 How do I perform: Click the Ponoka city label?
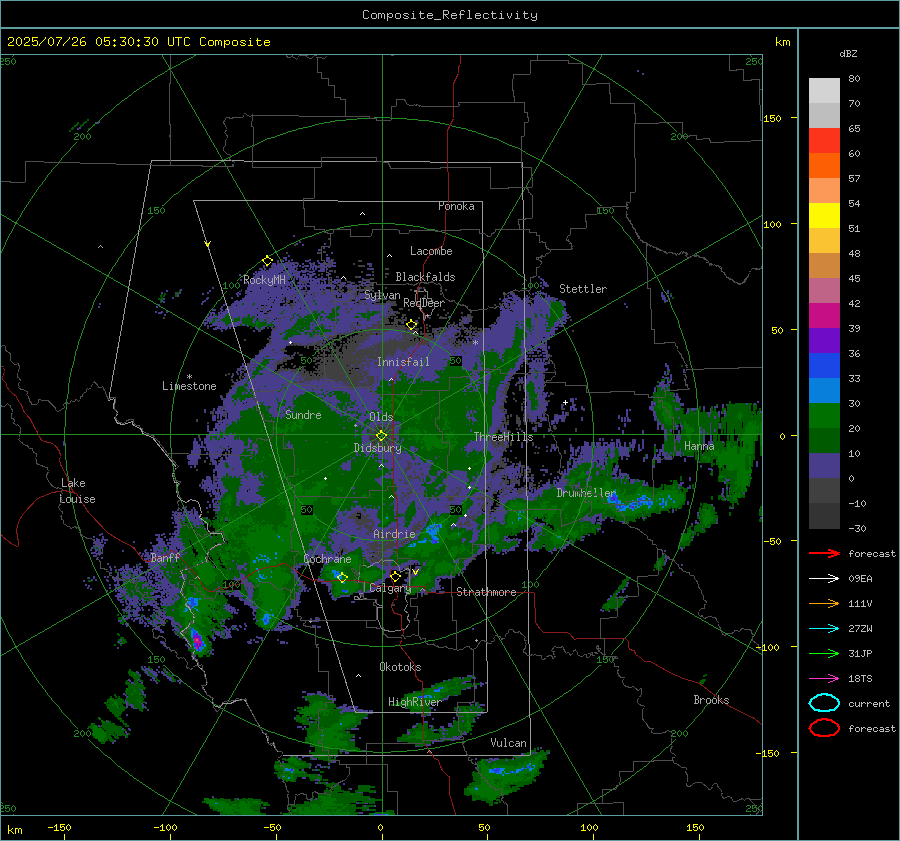click(456, 206)
